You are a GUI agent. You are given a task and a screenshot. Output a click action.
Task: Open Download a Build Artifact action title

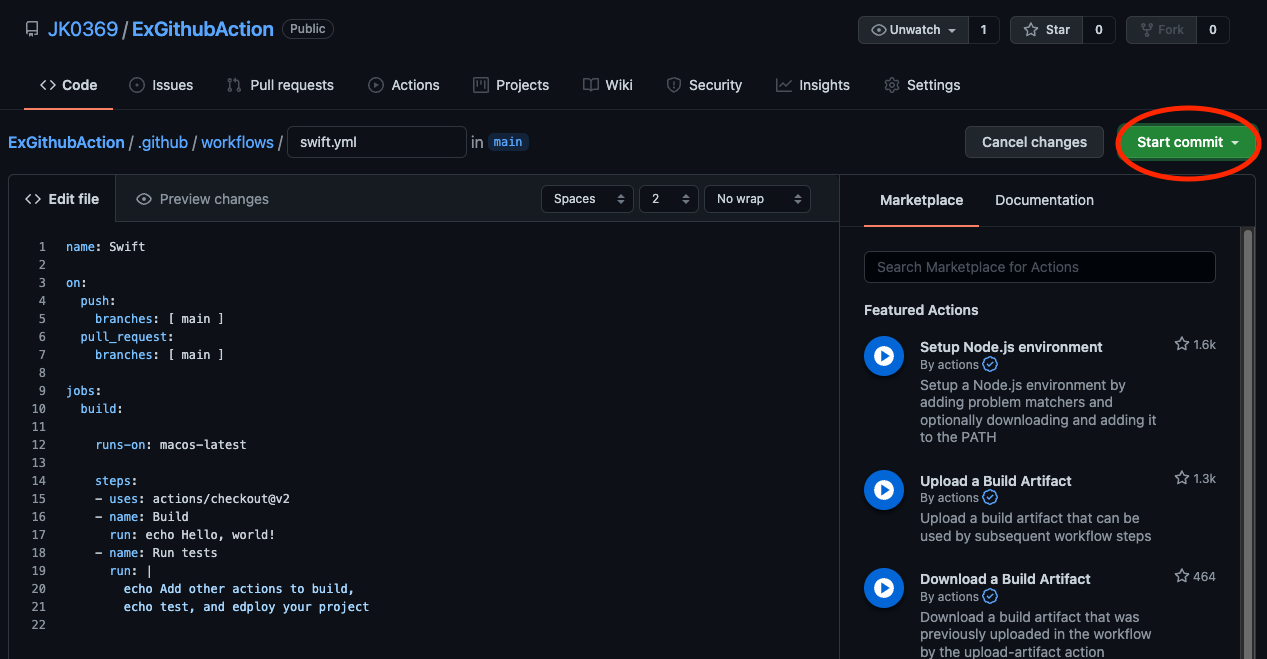[1005, 579]
